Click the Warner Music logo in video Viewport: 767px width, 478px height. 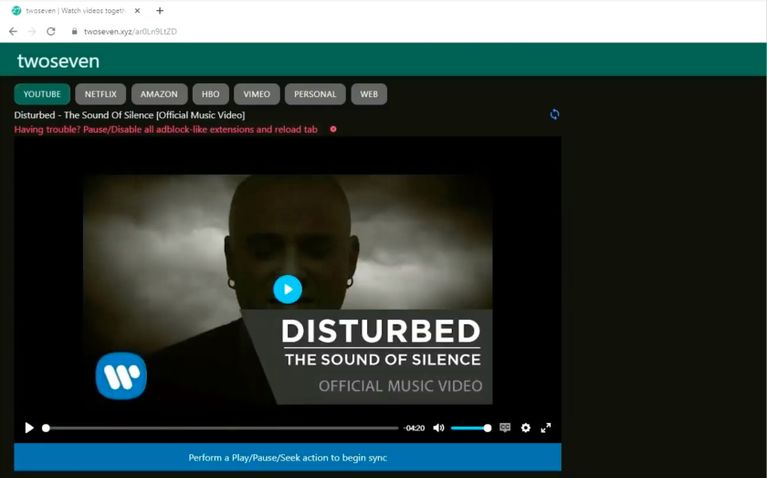121,376
